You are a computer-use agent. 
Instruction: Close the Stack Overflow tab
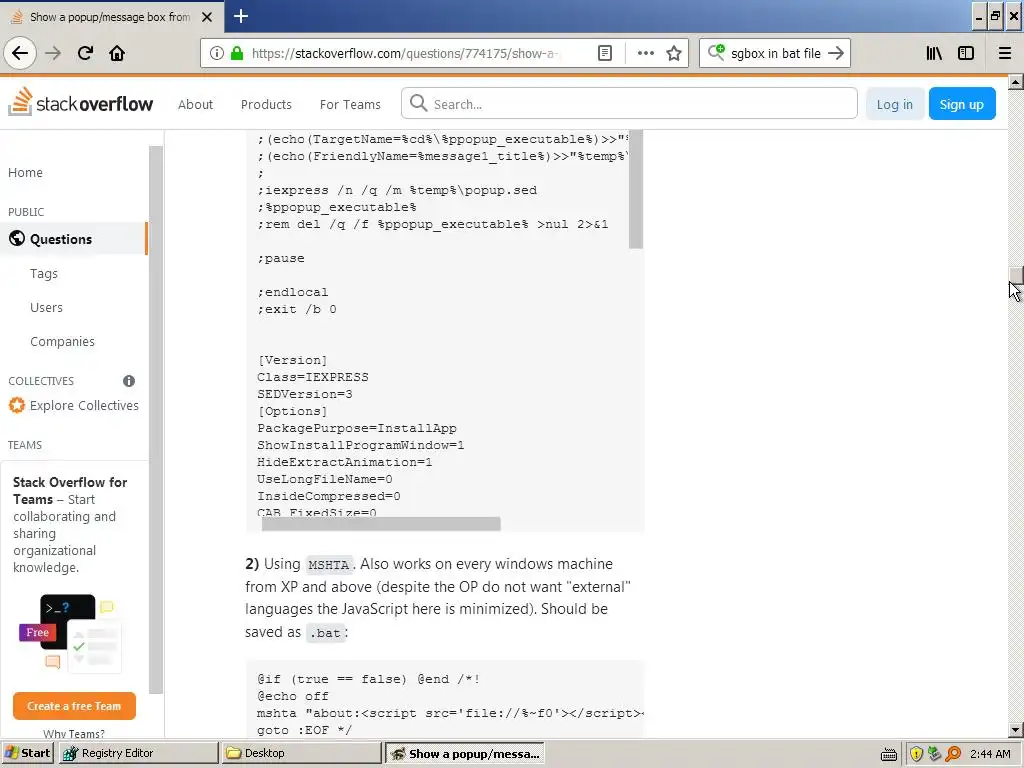(207, 17)
